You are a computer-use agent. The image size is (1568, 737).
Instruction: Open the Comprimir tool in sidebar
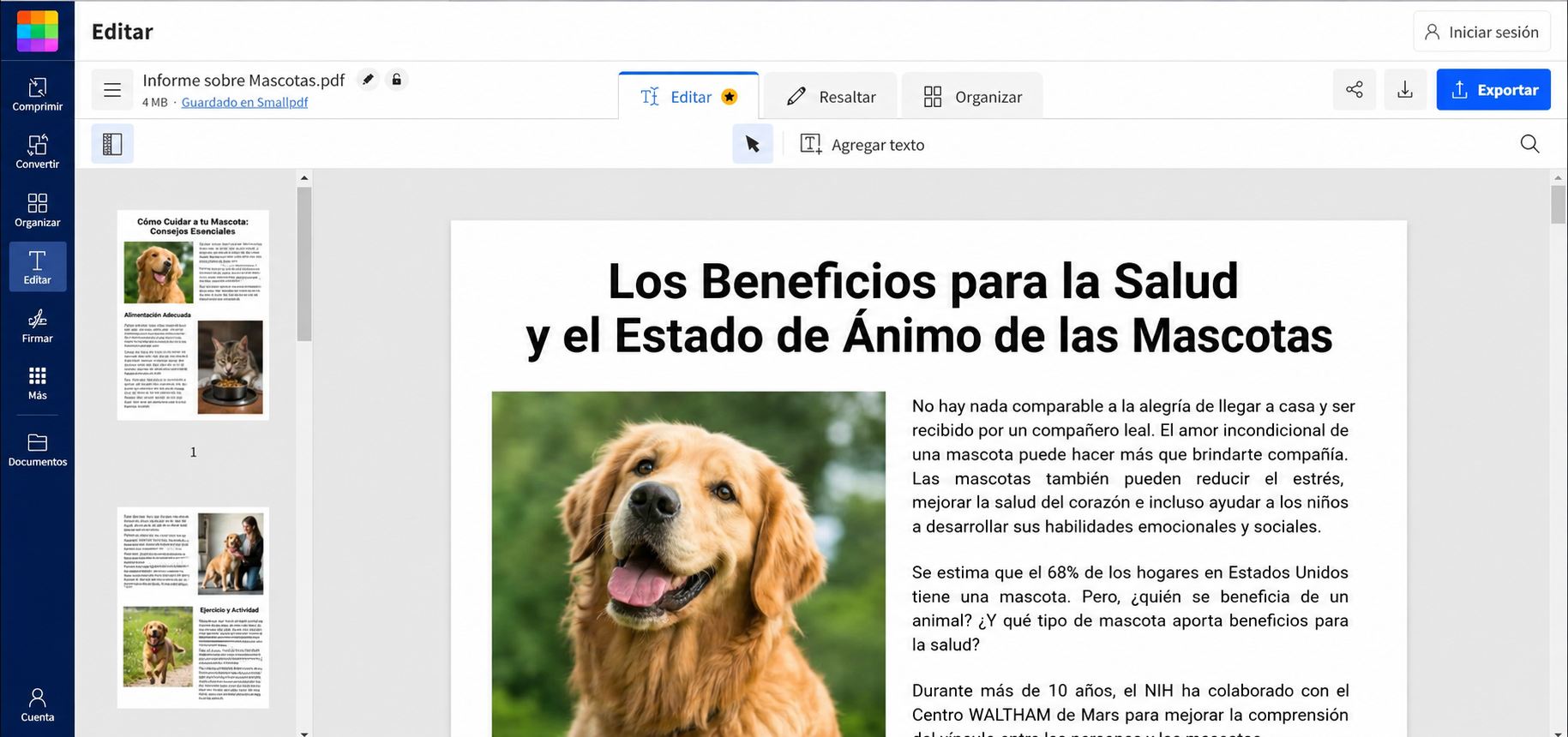coord(38,94)
